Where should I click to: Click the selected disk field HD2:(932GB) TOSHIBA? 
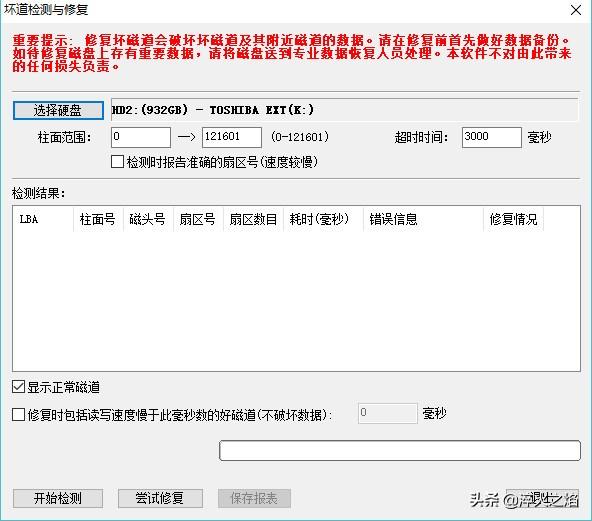(x=344, y=110)
